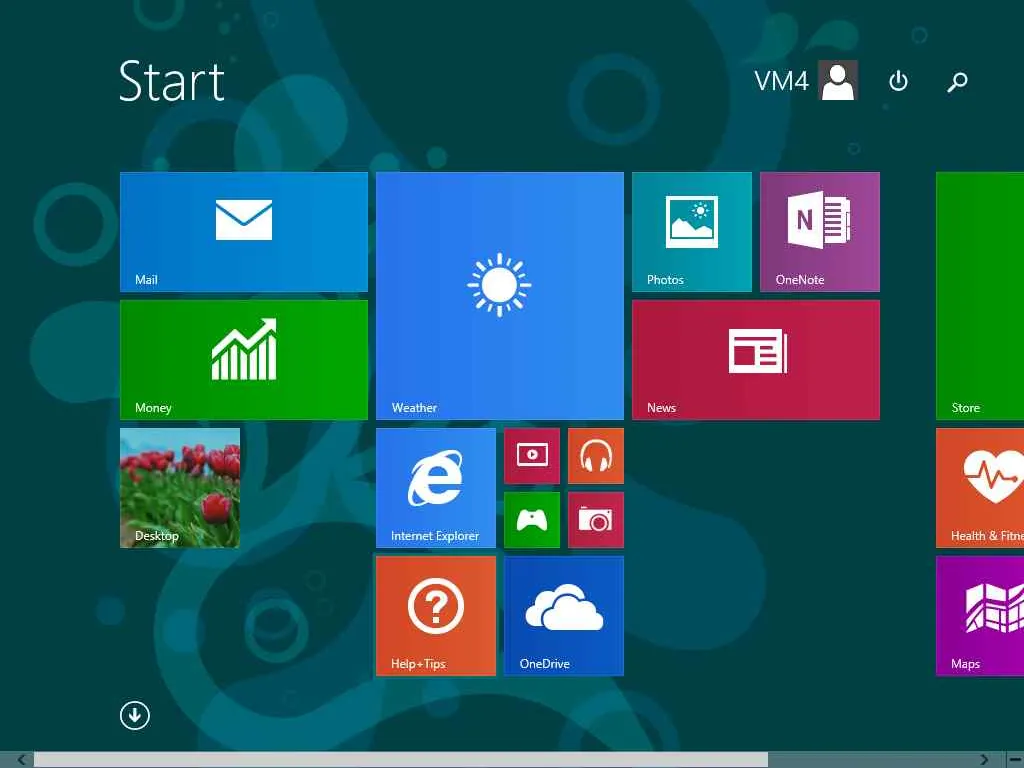Open the Video tile
Image resolution: width=1024 pixels, height=768 pixels.
532,456
